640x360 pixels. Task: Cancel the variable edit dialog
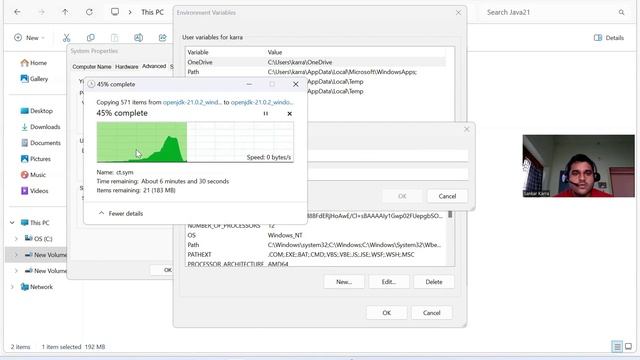pos(447,196)
